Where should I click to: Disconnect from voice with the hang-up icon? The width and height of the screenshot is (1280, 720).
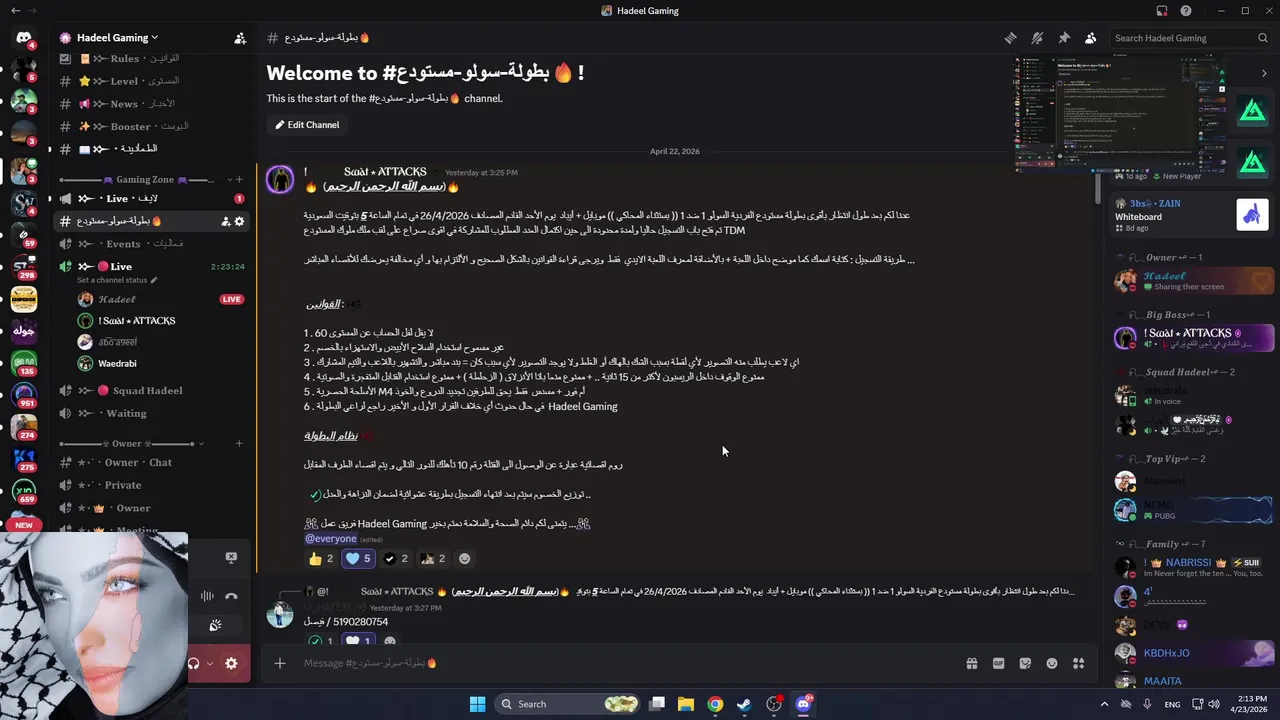pos(231,596)
